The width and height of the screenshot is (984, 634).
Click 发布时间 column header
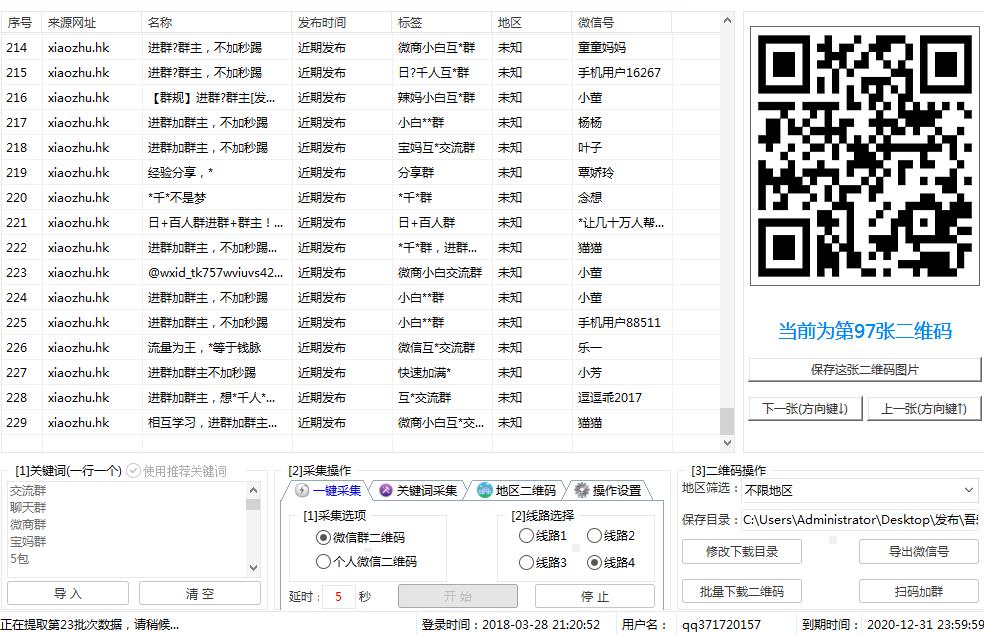[342, 23]
